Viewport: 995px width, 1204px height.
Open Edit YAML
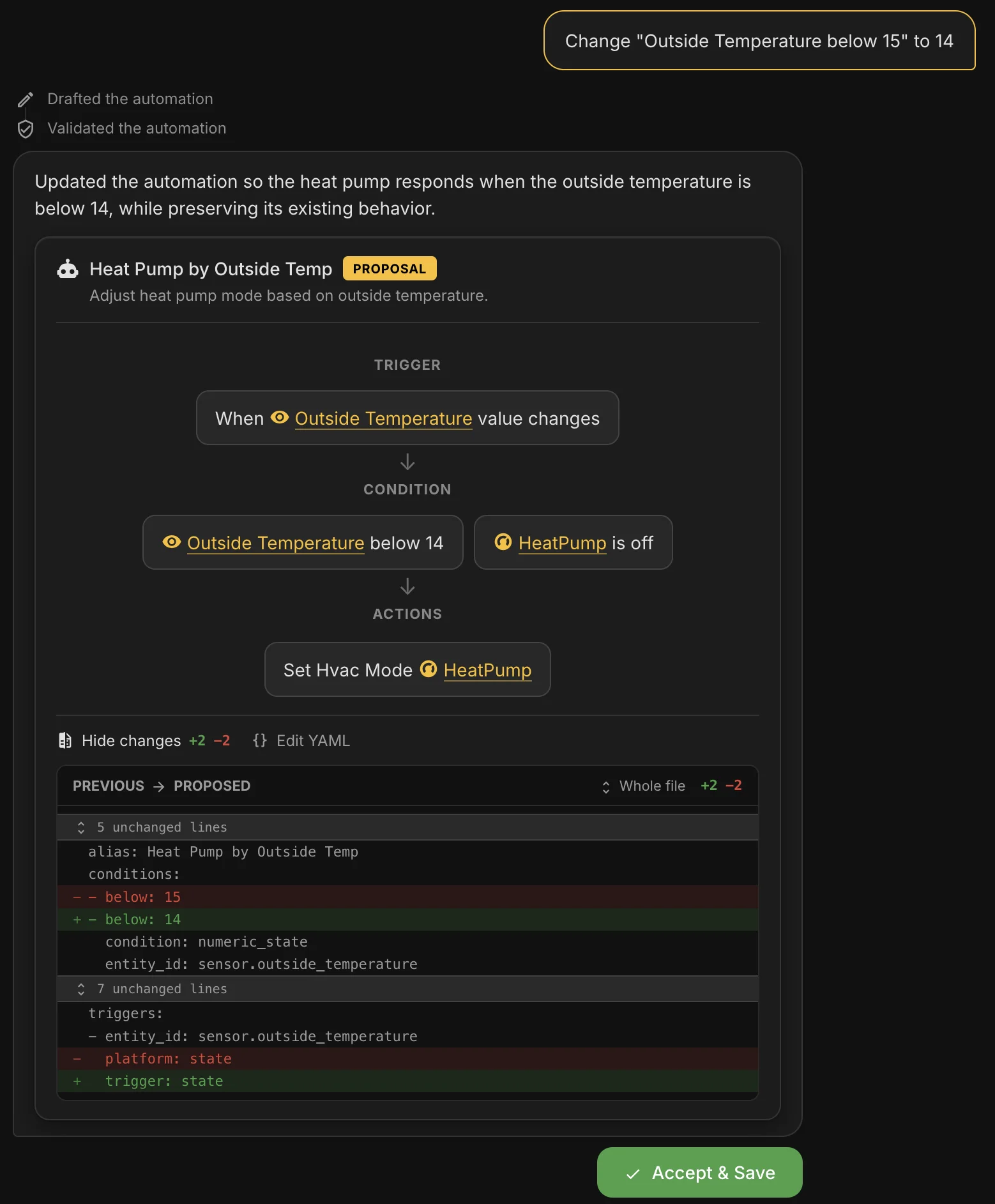click(301, 740)
